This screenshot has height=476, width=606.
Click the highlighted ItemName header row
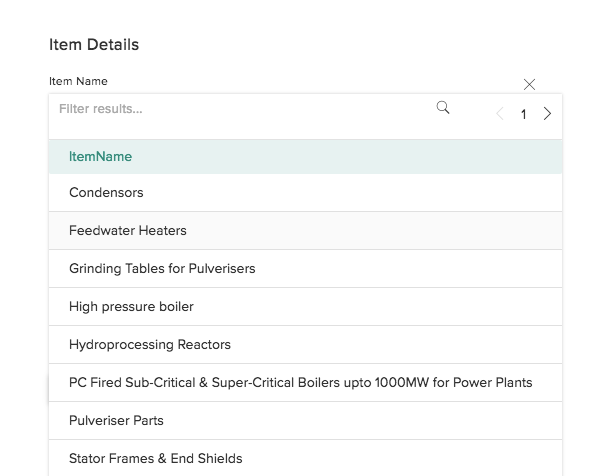[305, 156]
